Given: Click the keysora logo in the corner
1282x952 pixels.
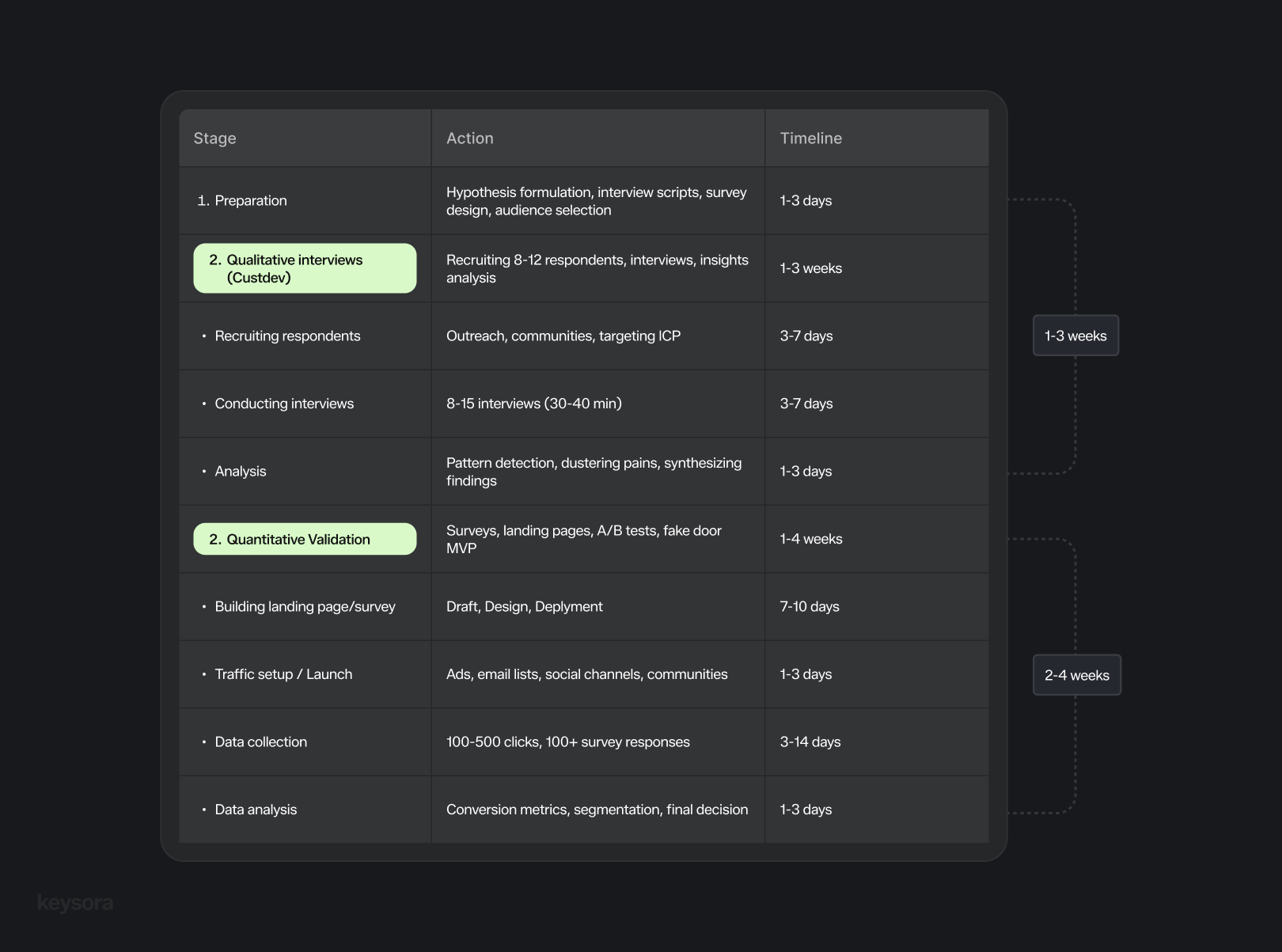Looking at the screenshot, I should [x=75, y=901].
